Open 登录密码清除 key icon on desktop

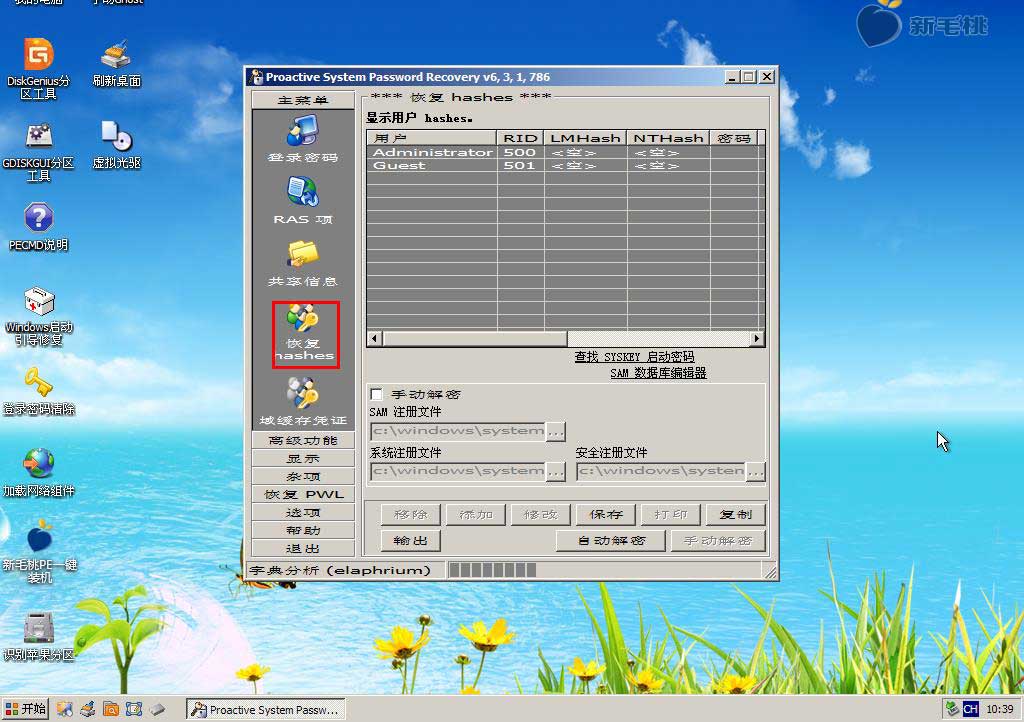[38, 391]
